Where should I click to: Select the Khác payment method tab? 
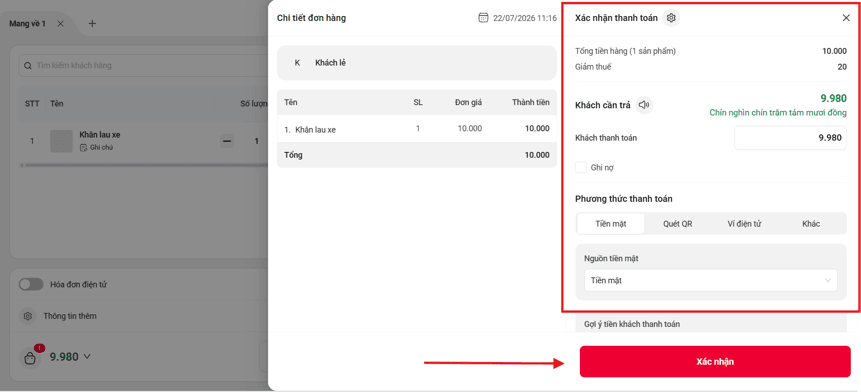point(810,224)
